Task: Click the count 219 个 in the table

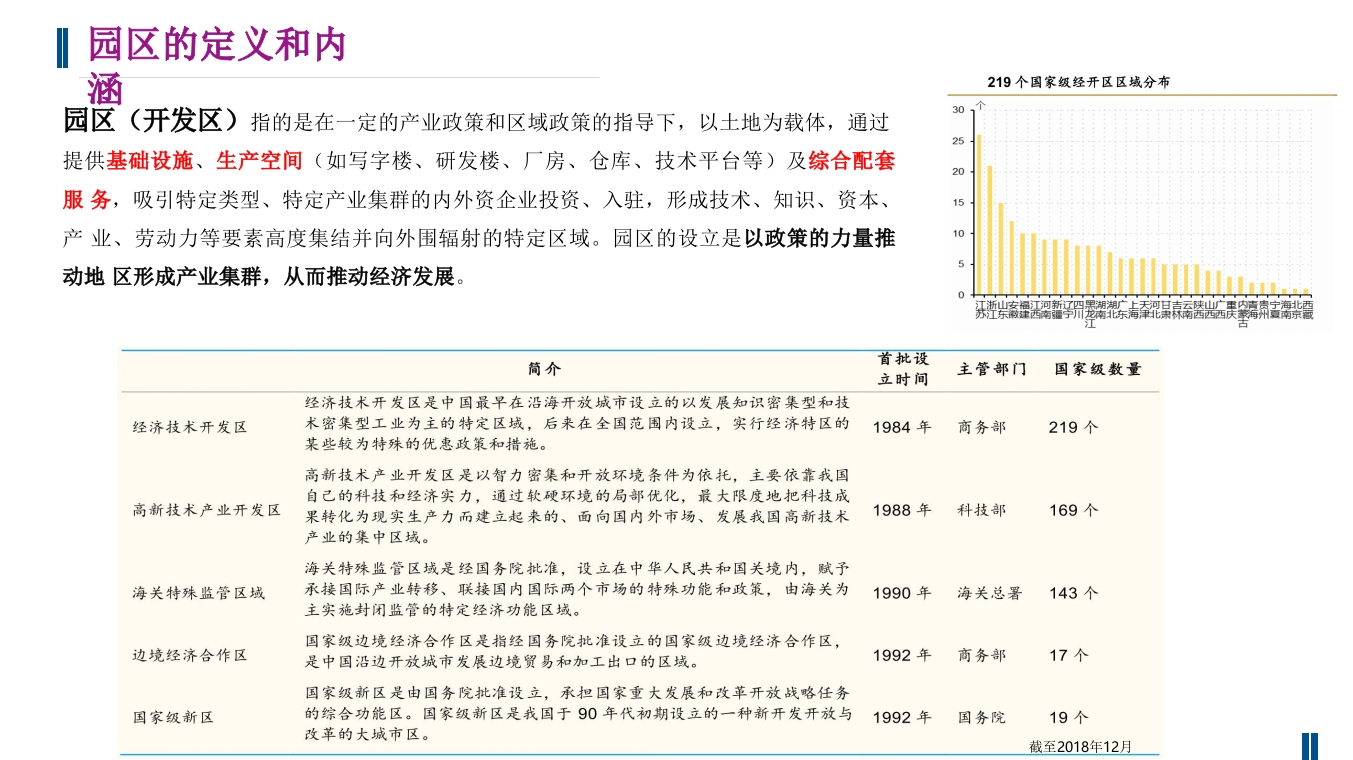Action: tap(1073, 427)
